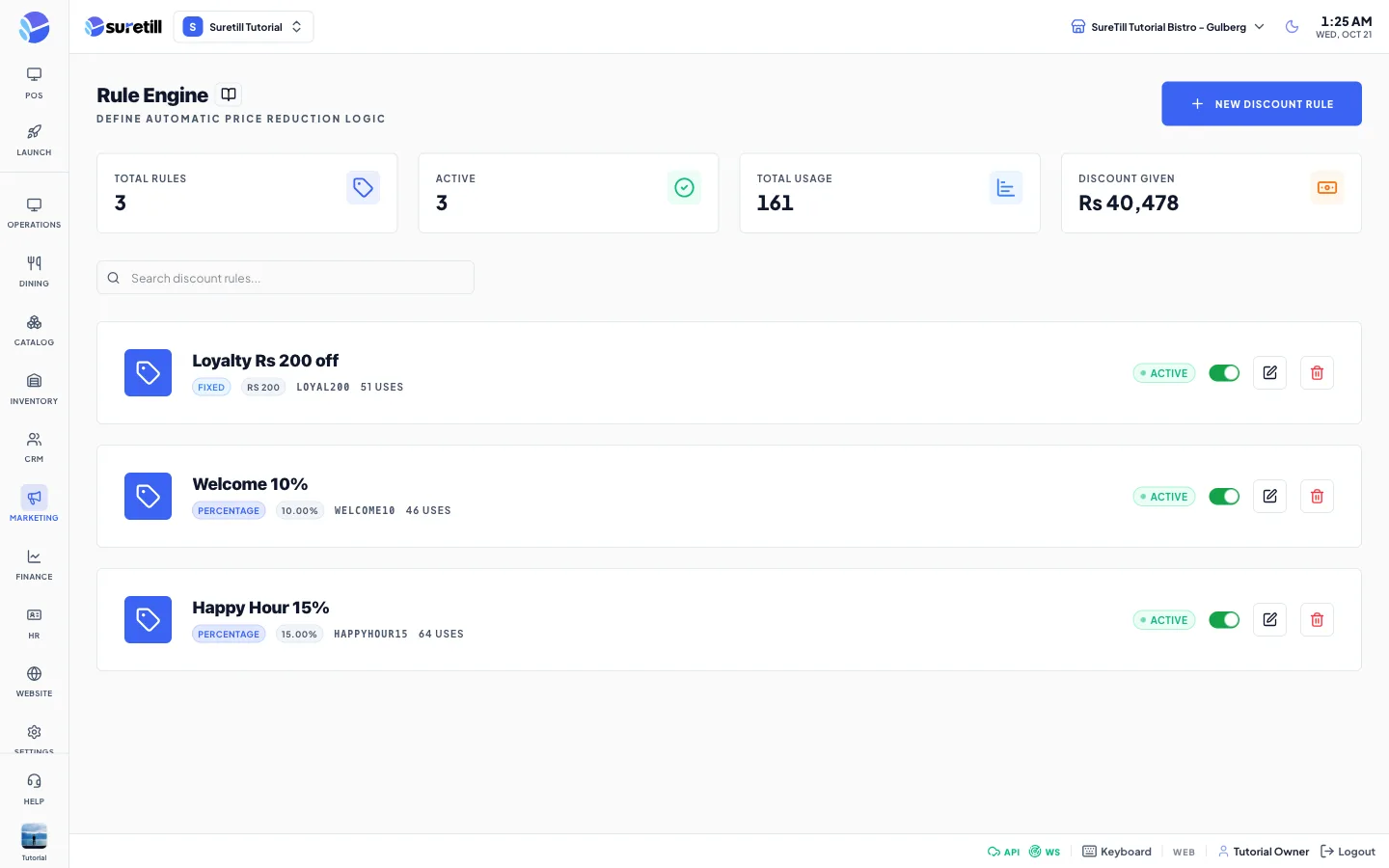Delete the Welcome 10% rule
This screenshot has height=868, width=1389.
1317,497
